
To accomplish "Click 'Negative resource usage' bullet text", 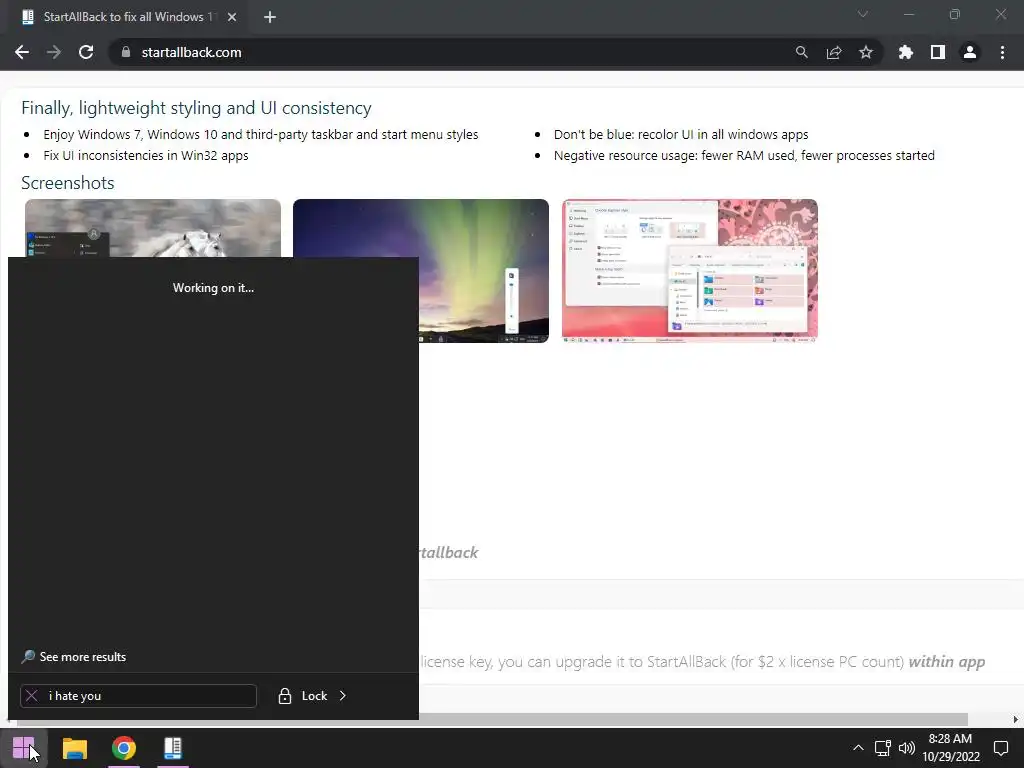I will pyautogui.click(x=744, y=155).
